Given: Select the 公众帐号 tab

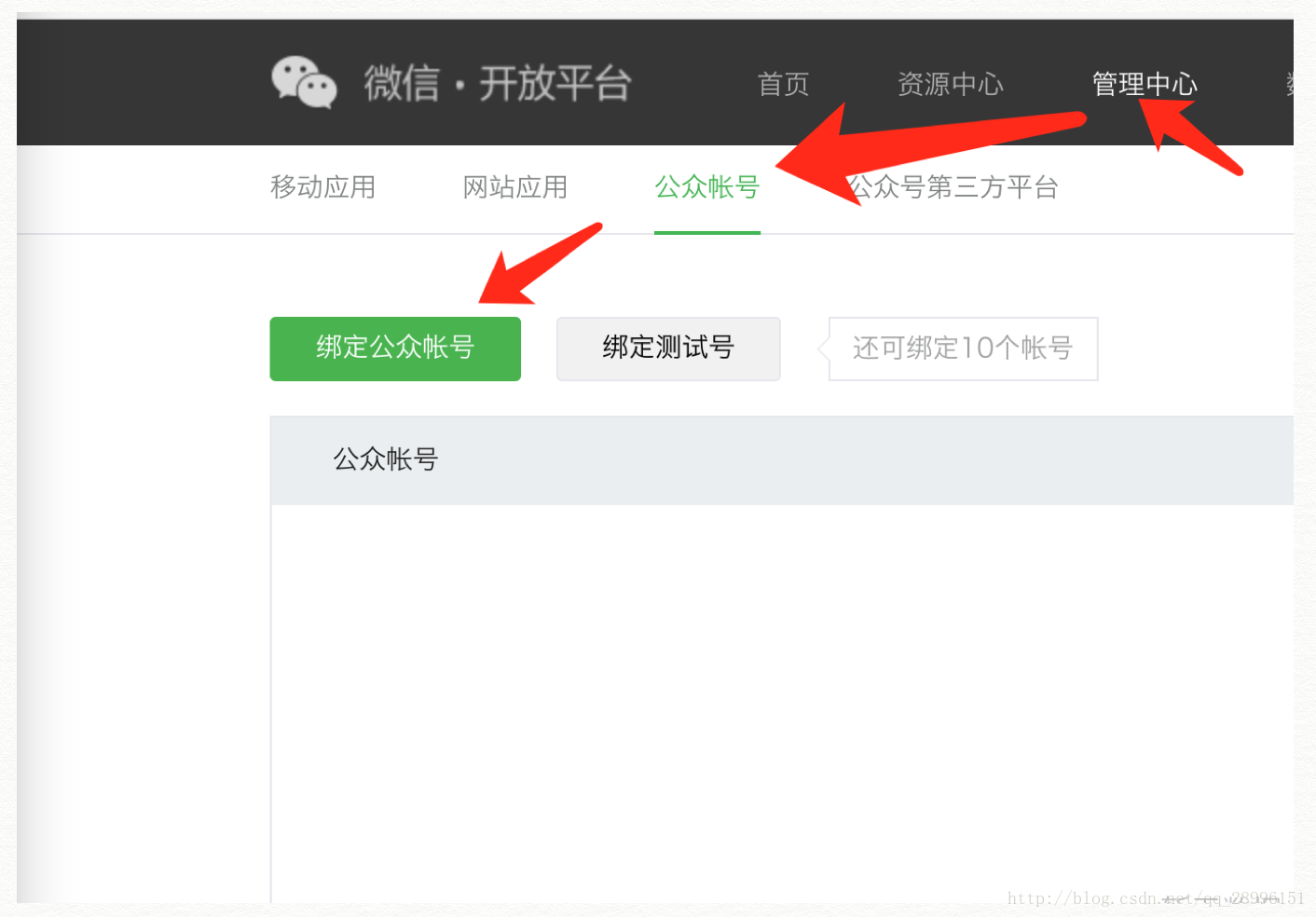Looking at the screenshot, I should [707, 187].
